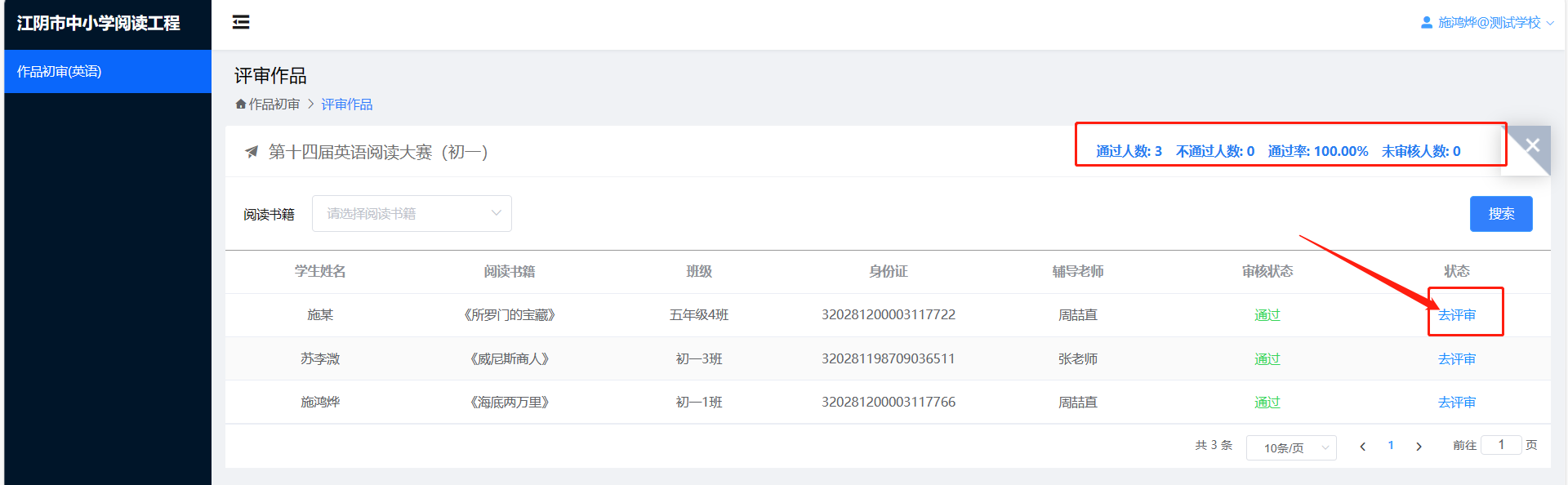
Task: Click the home icon in the breadcrumb
Action: (x=241, y=105)
